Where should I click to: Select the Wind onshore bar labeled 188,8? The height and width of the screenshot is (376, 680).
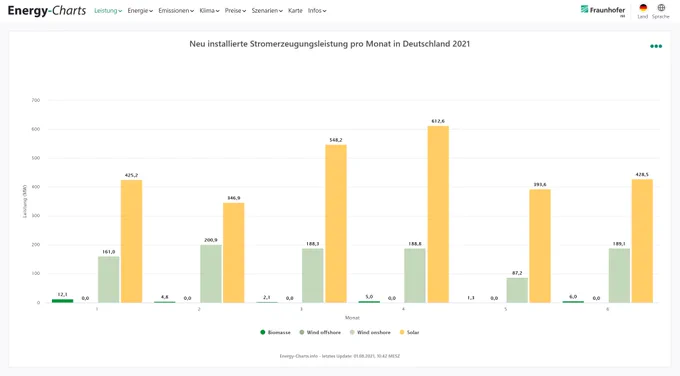(415, 275)
